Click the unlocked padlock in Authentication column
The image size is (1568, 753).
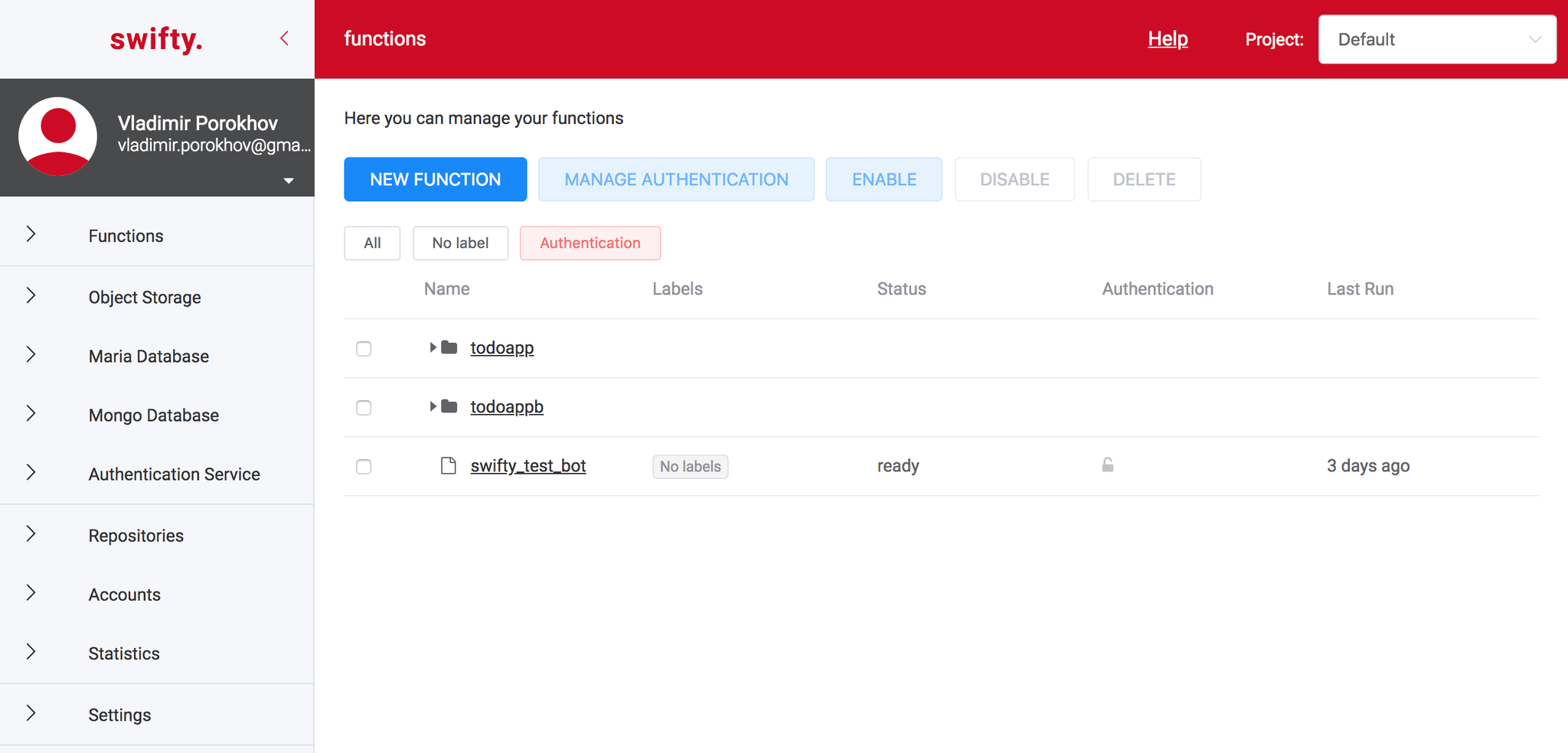pos(1108,465)
